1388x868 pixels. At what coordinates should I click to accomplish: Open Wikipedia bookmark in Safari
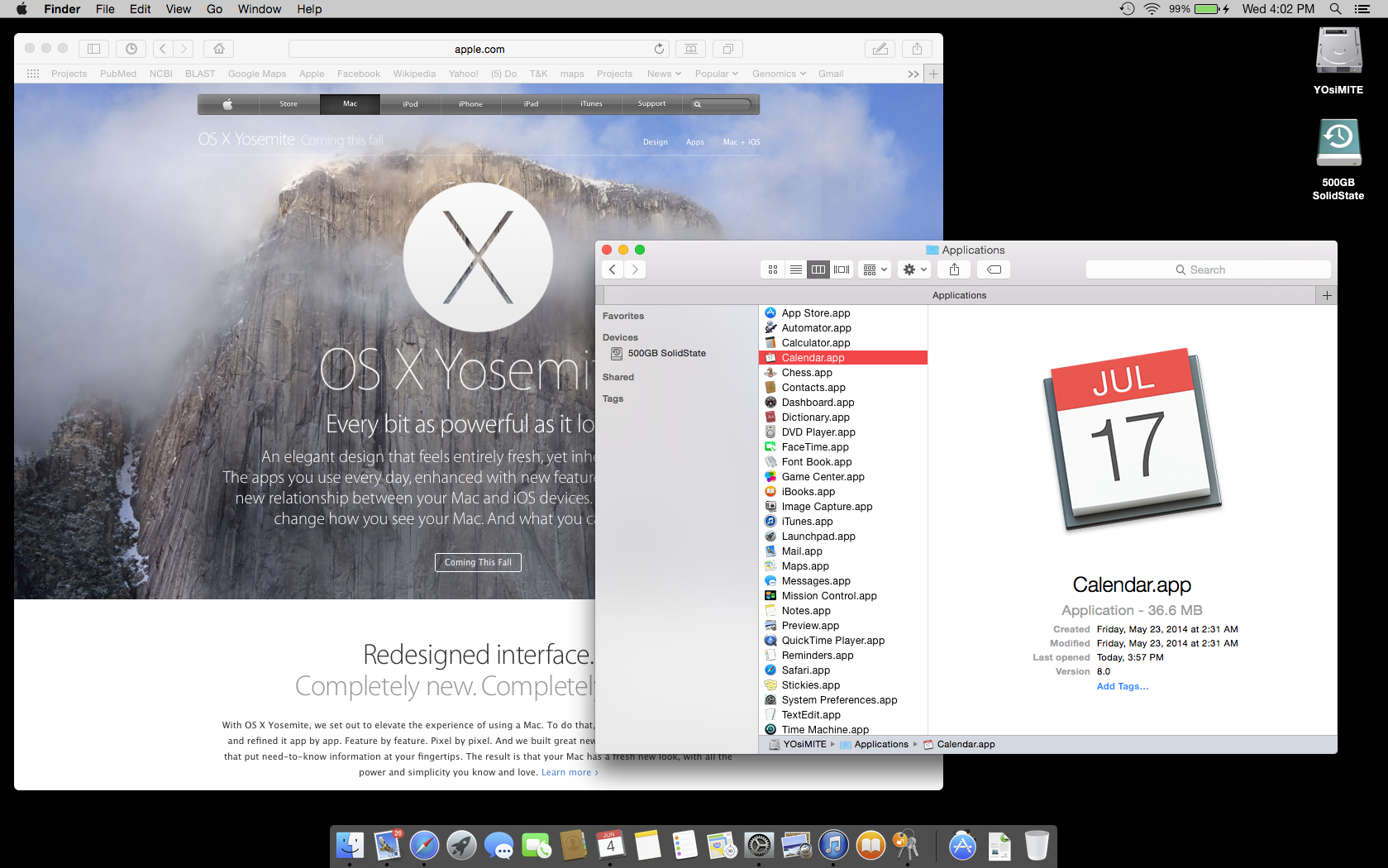point(414,74)
